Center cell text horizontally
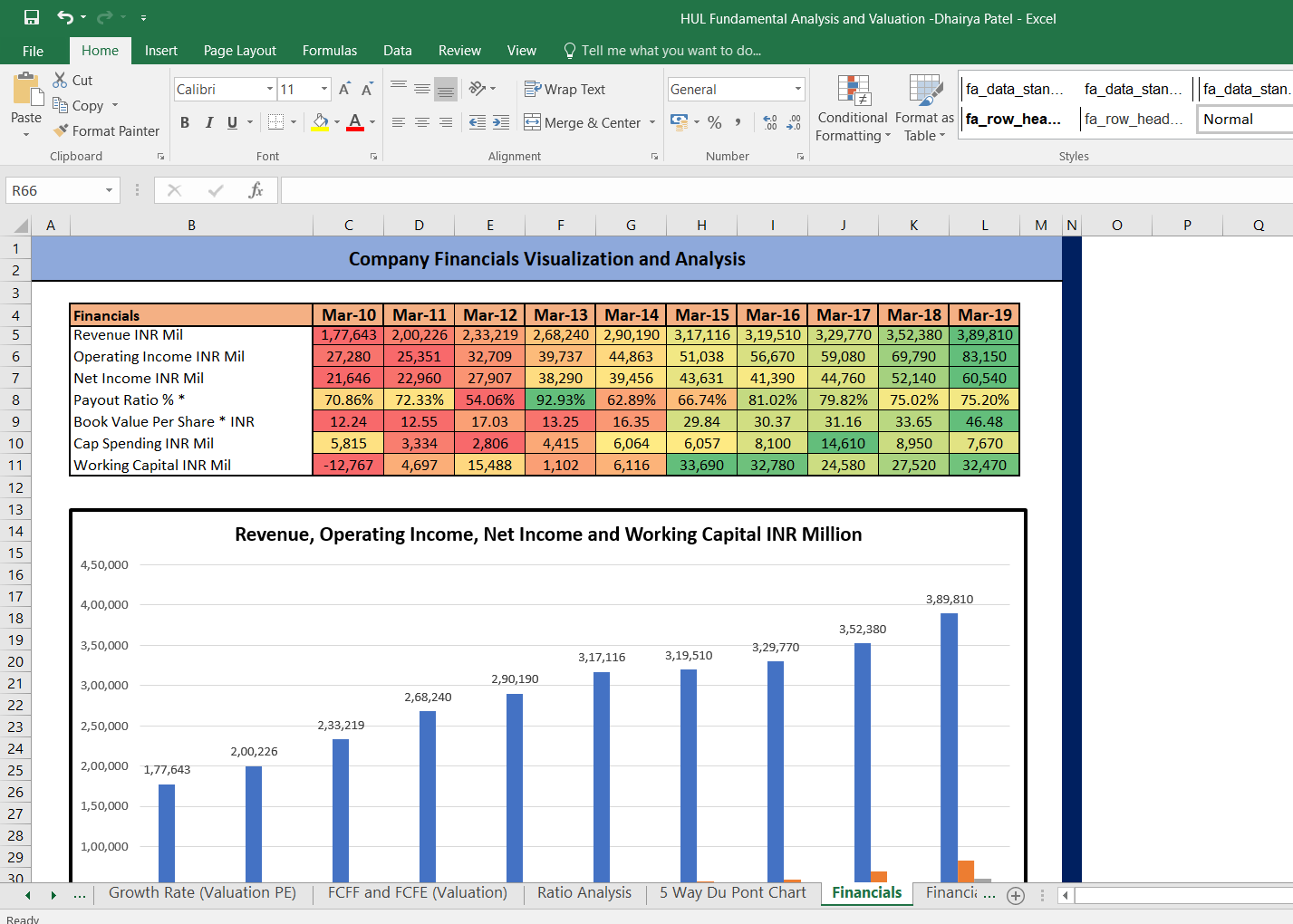 pyautogui.click(x=422, y=122)
